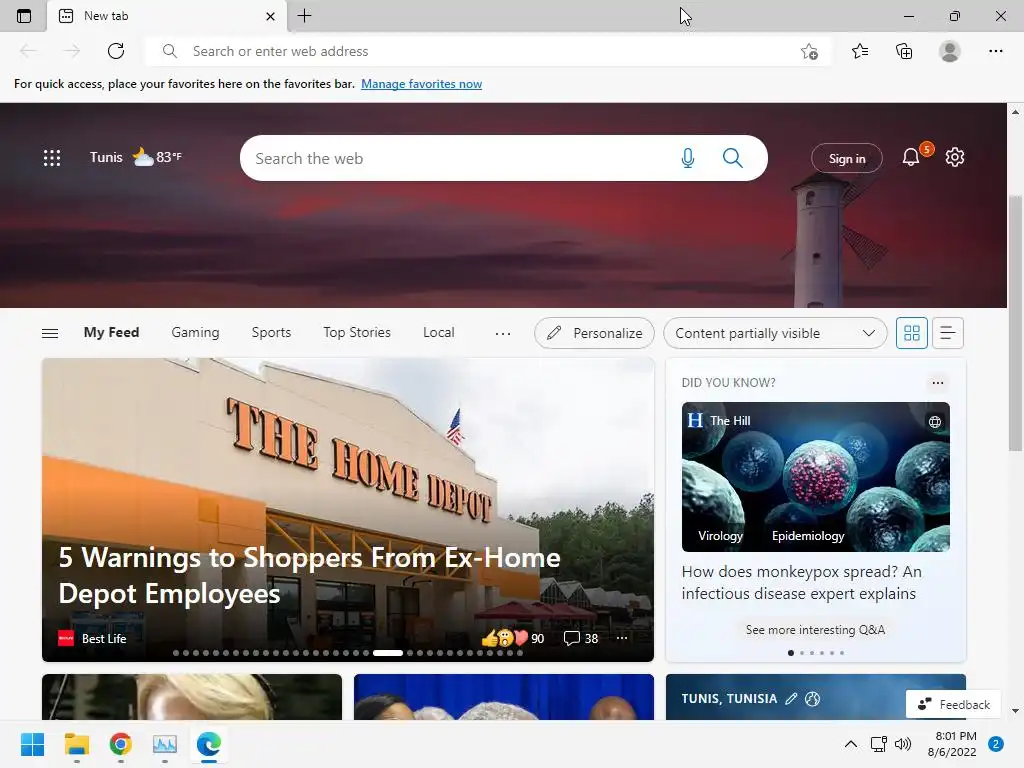Open page settings gear icon
This screenshot has height=768, width=1024.
click(x=955, y=157)
